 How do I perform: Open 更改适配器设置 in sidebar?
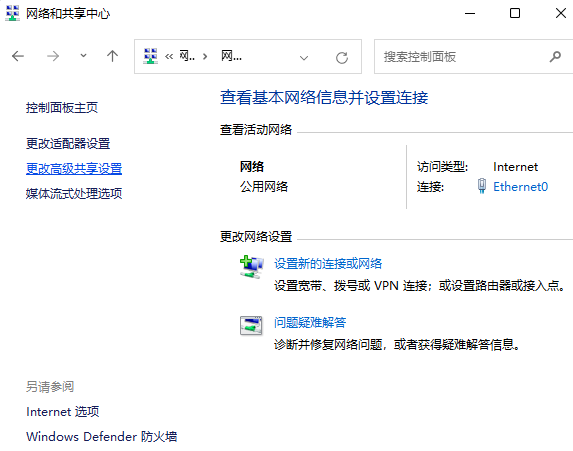pyautogui.click(x=68, y=144)
